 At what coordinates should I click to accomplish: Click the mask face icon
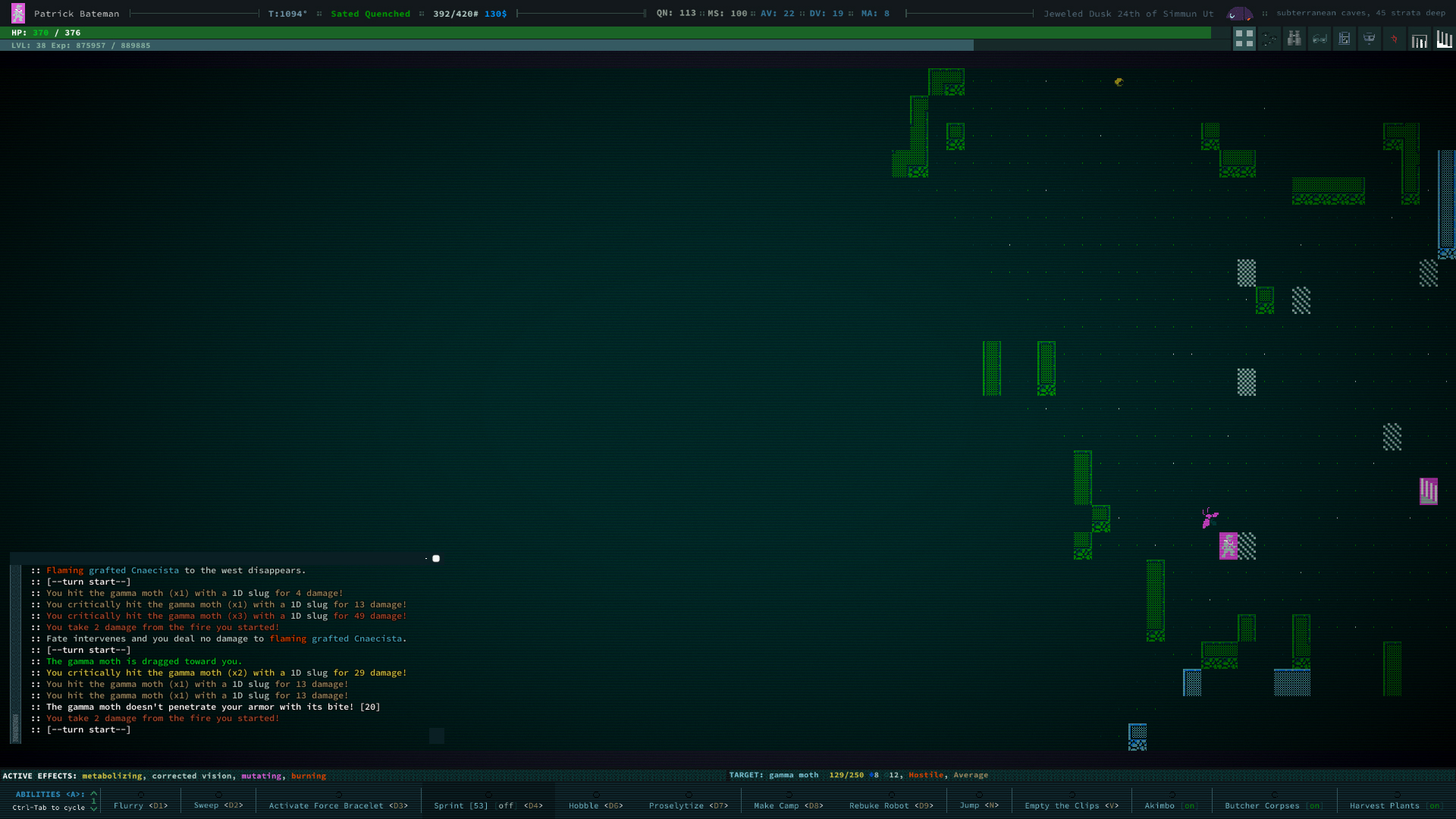pos(1369,39)
